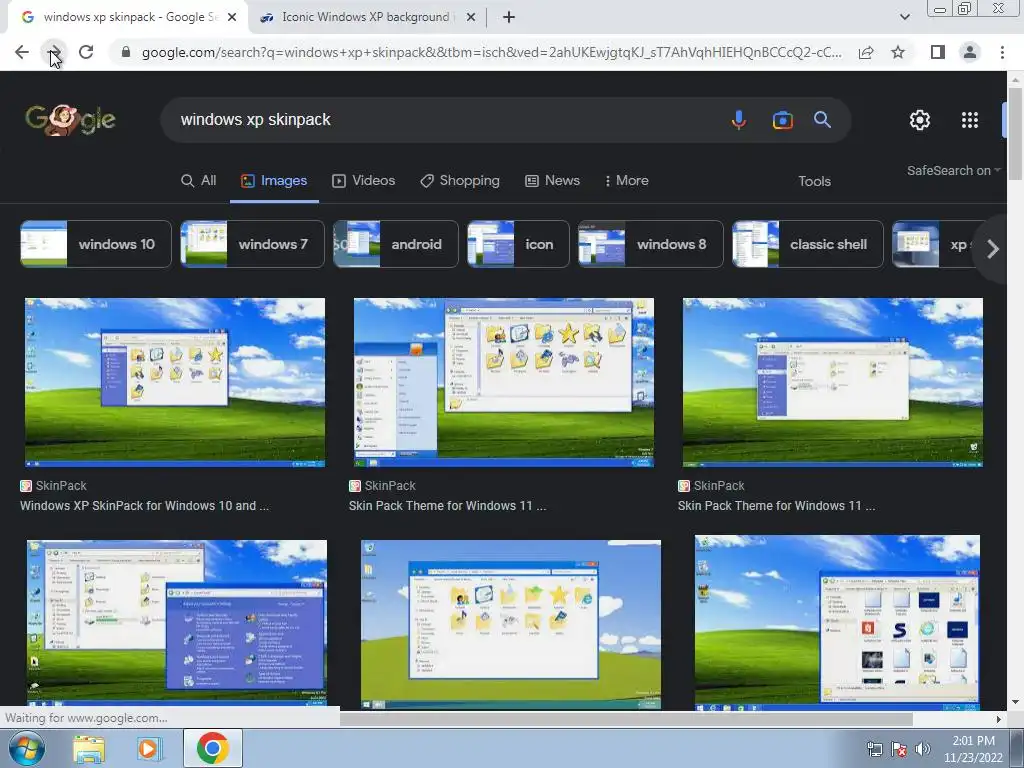Reload the page with the refresh icon
Screen dimensions: 1024x768
[x=86, y=52]
